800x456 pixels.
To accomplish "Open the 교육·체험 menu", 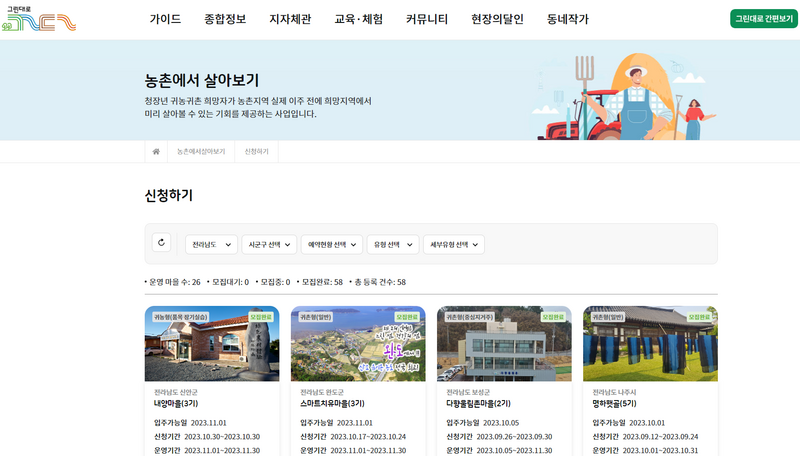I will point(359,19).
